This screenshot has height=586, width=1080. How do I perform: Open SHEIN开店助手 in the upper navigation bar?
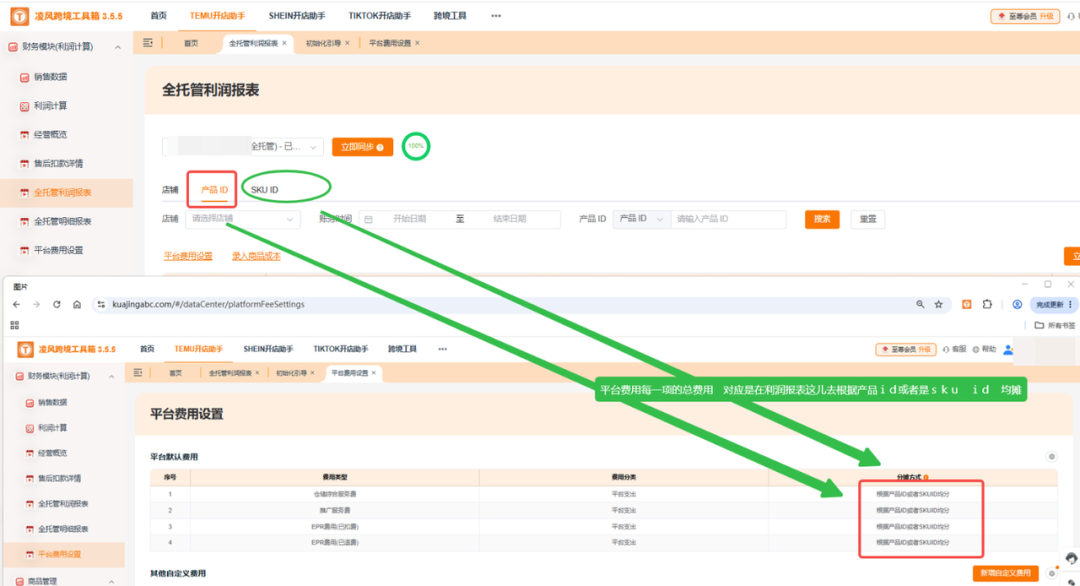pos(297,16)
